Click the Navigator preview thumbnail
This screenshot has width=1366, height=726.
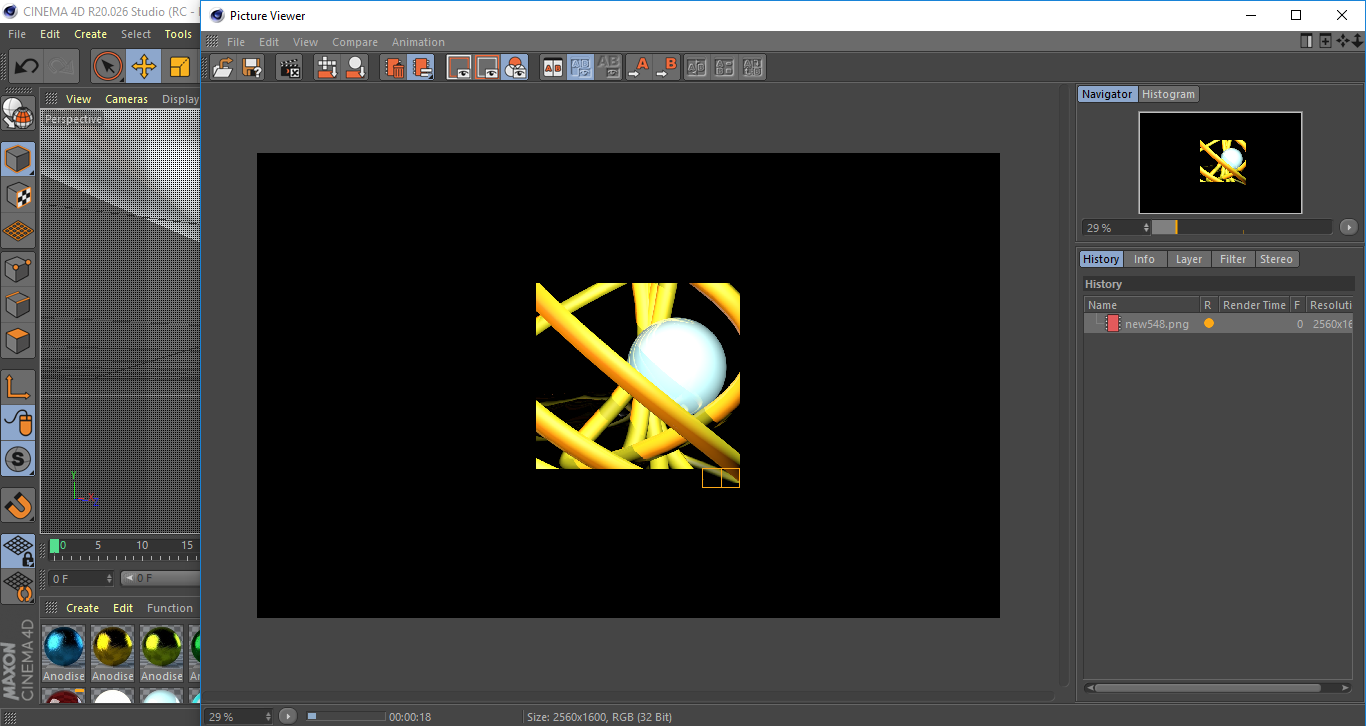click(1220, 162)
